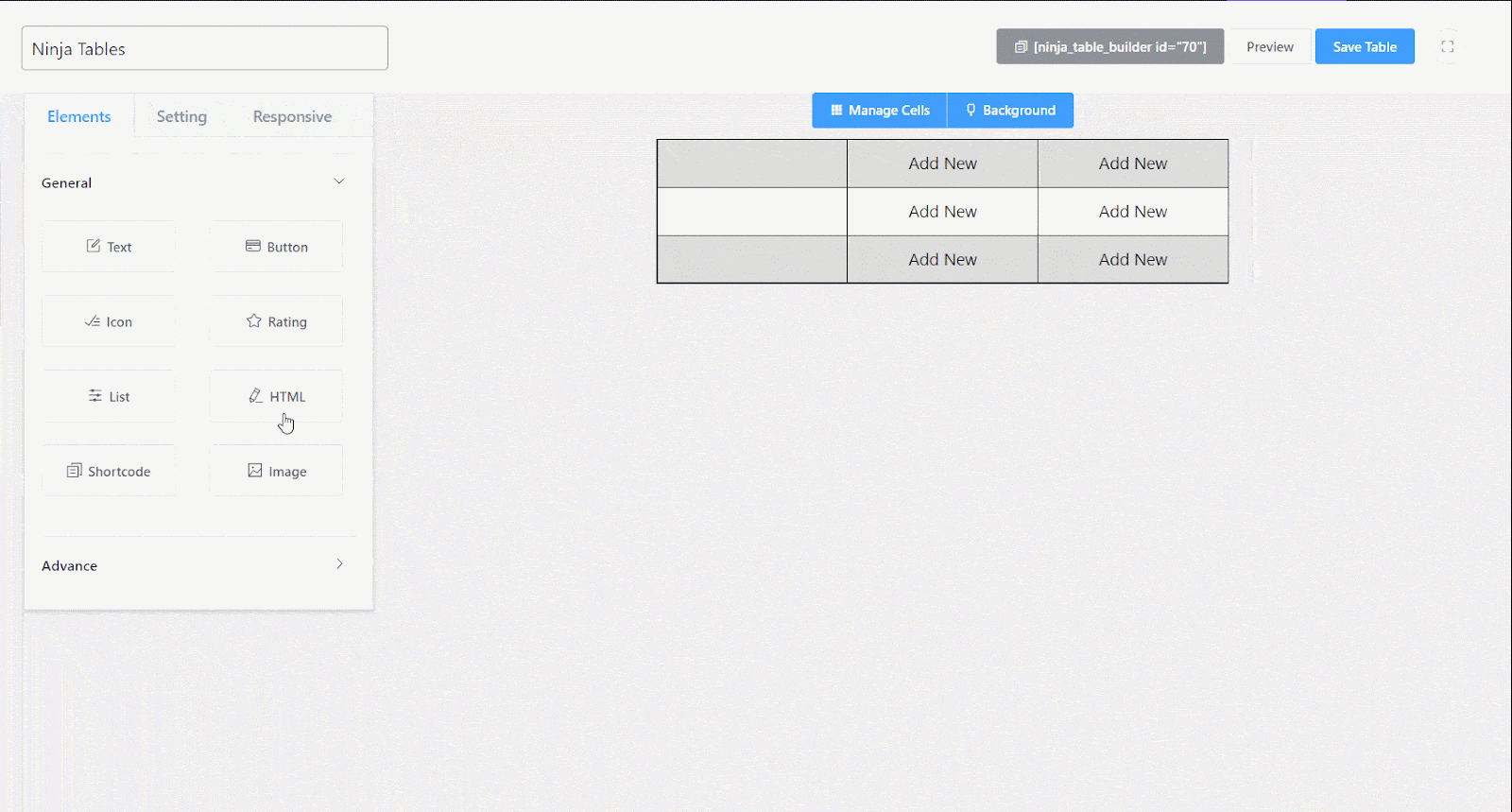Select second row middle Add New cell
The image size is (1512, 812).
(942, 212)
